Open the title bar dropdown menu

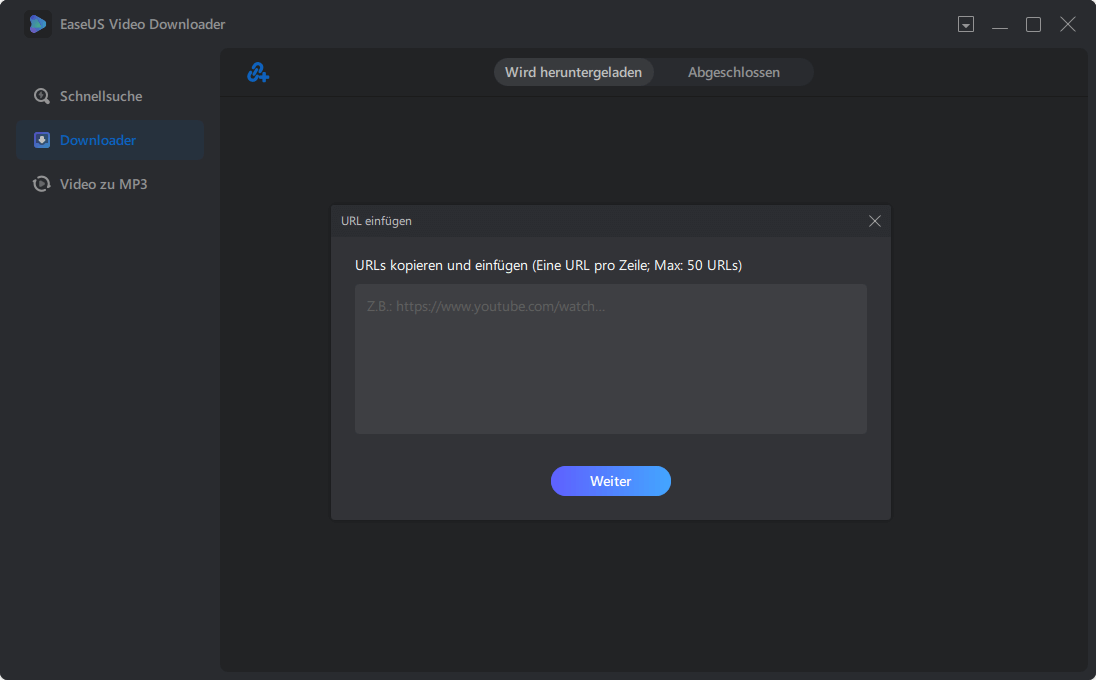(966, 24)
